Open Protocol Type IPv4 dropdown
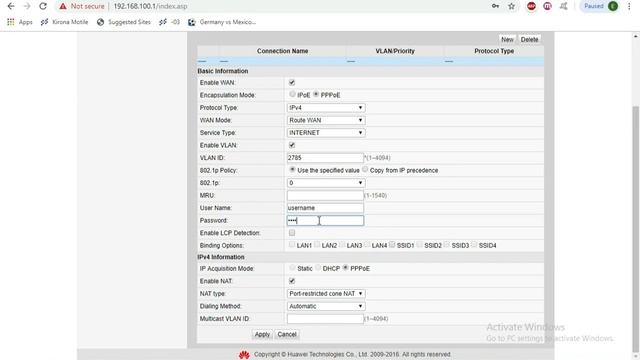Image resolution: width=640 pixels, height=360 pixels. (326, 108)
